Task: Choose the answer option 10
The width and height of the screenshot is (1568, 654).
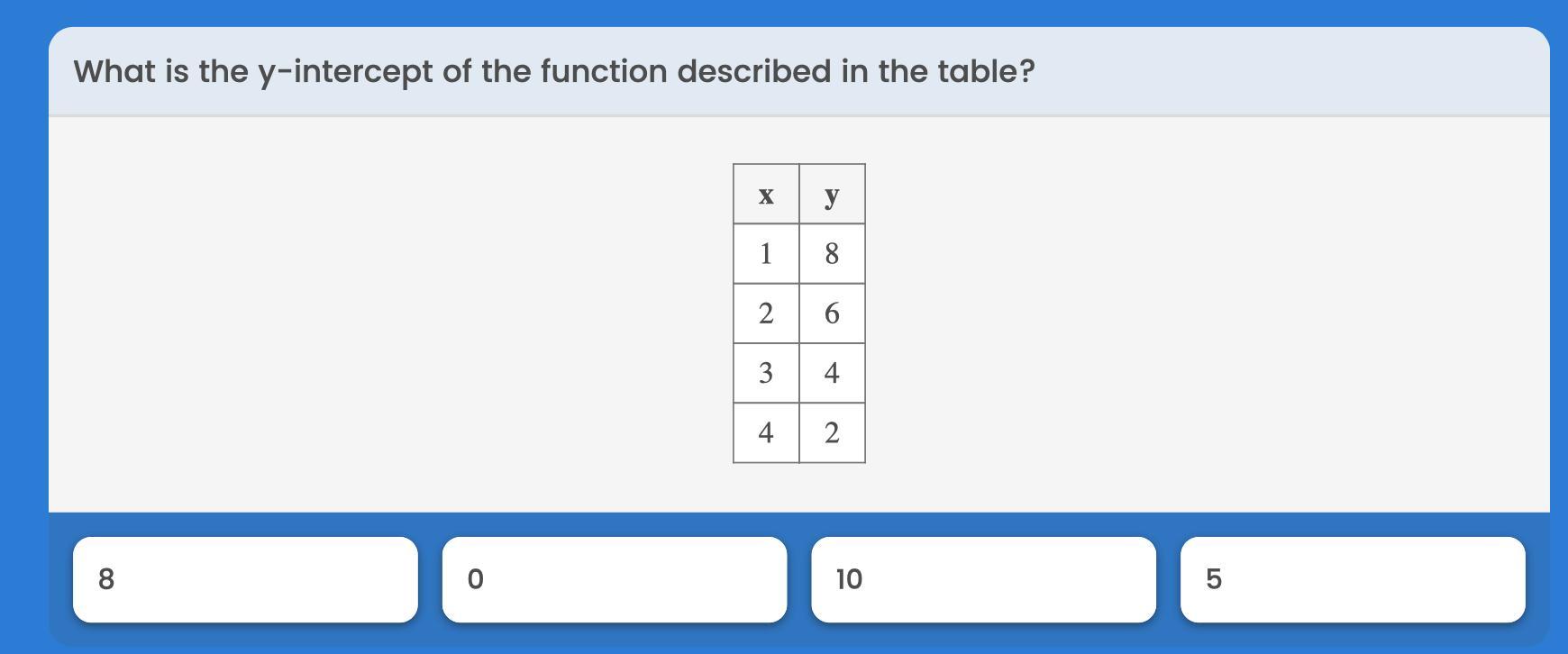Action: [x=984, y=579]
